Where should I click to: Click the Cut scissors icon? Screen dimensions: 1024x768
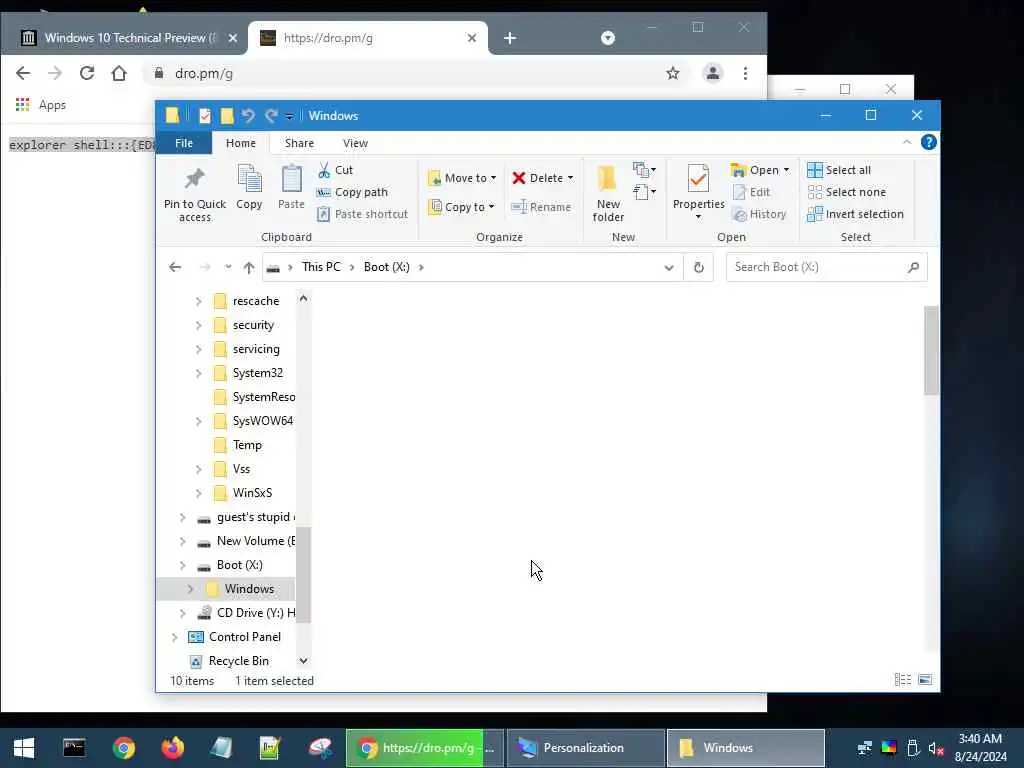(324, 170)
